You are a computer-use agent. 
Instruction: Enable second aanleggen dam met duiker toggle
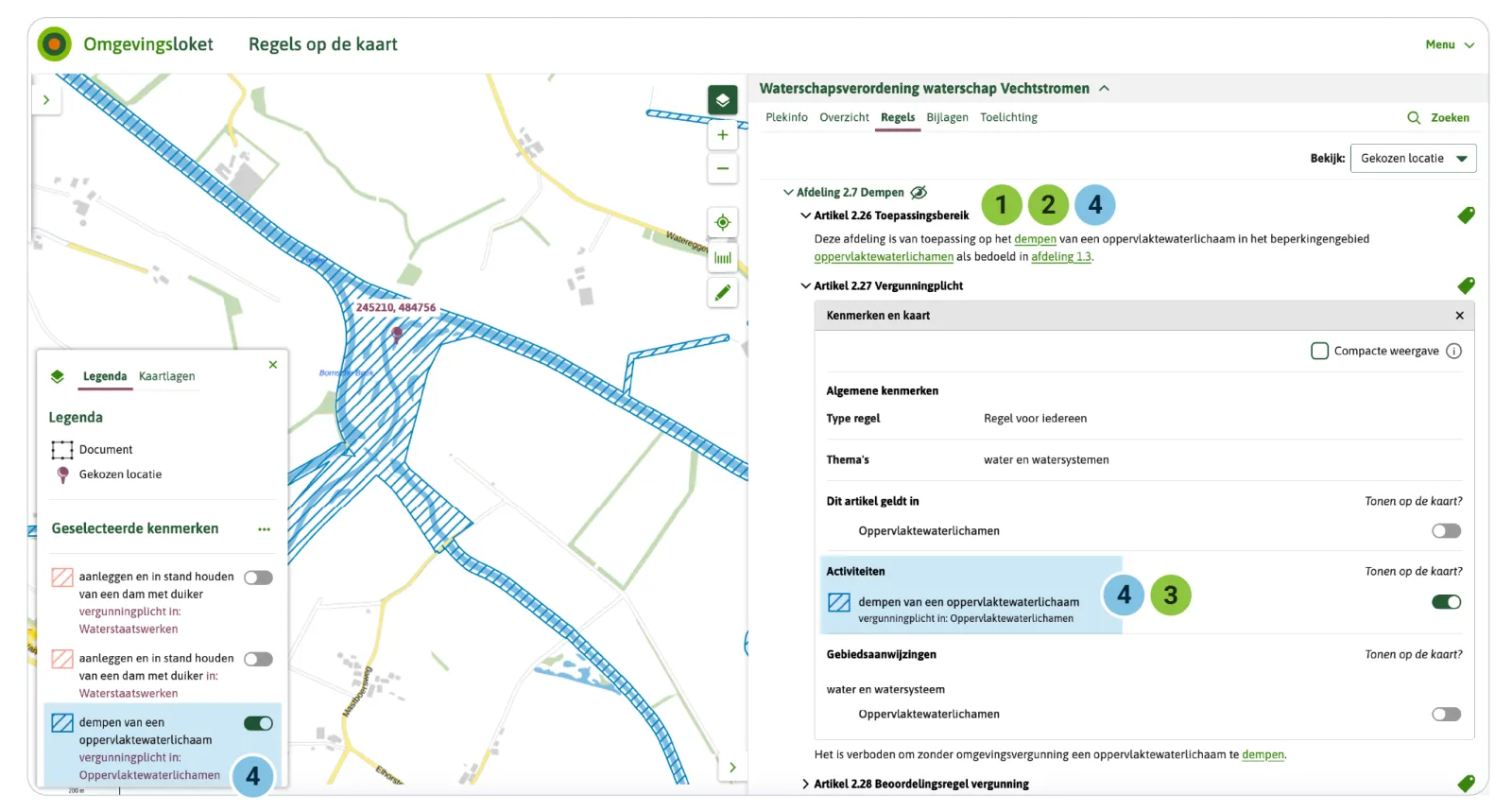tap(258, 659)
